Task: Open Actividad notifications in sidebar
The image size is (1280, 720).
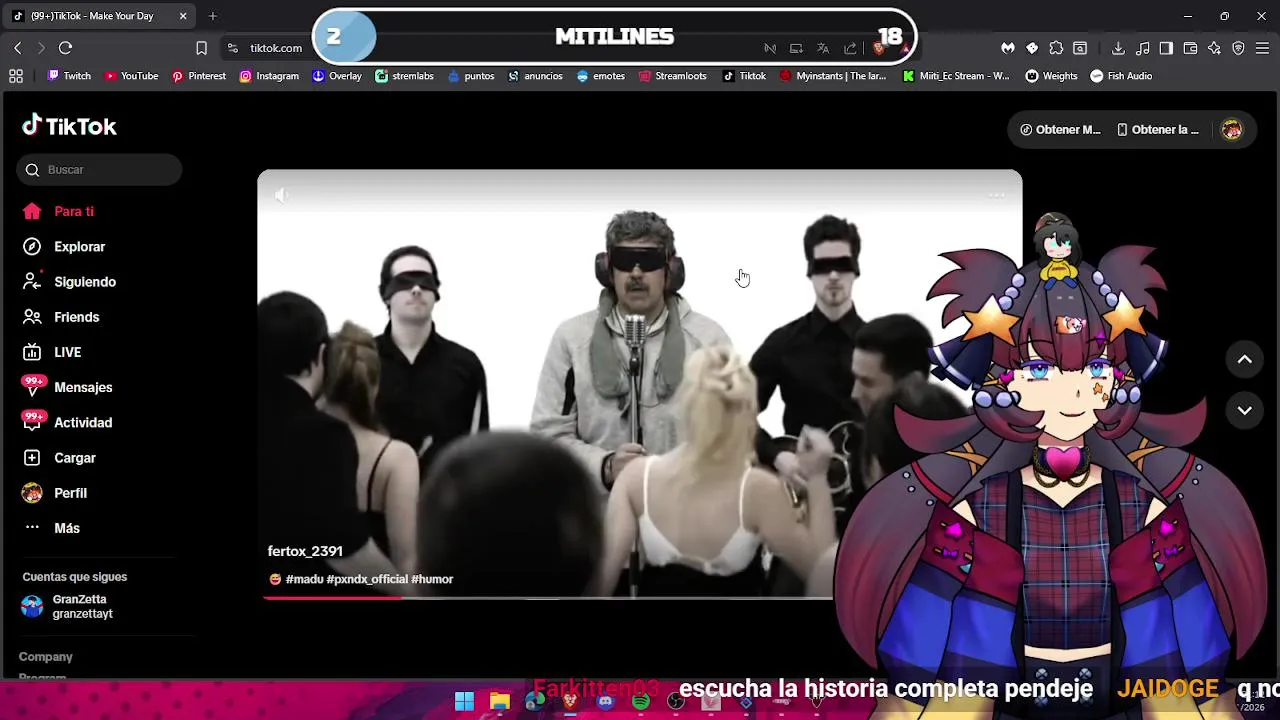Action: click(x=67, y=422)
